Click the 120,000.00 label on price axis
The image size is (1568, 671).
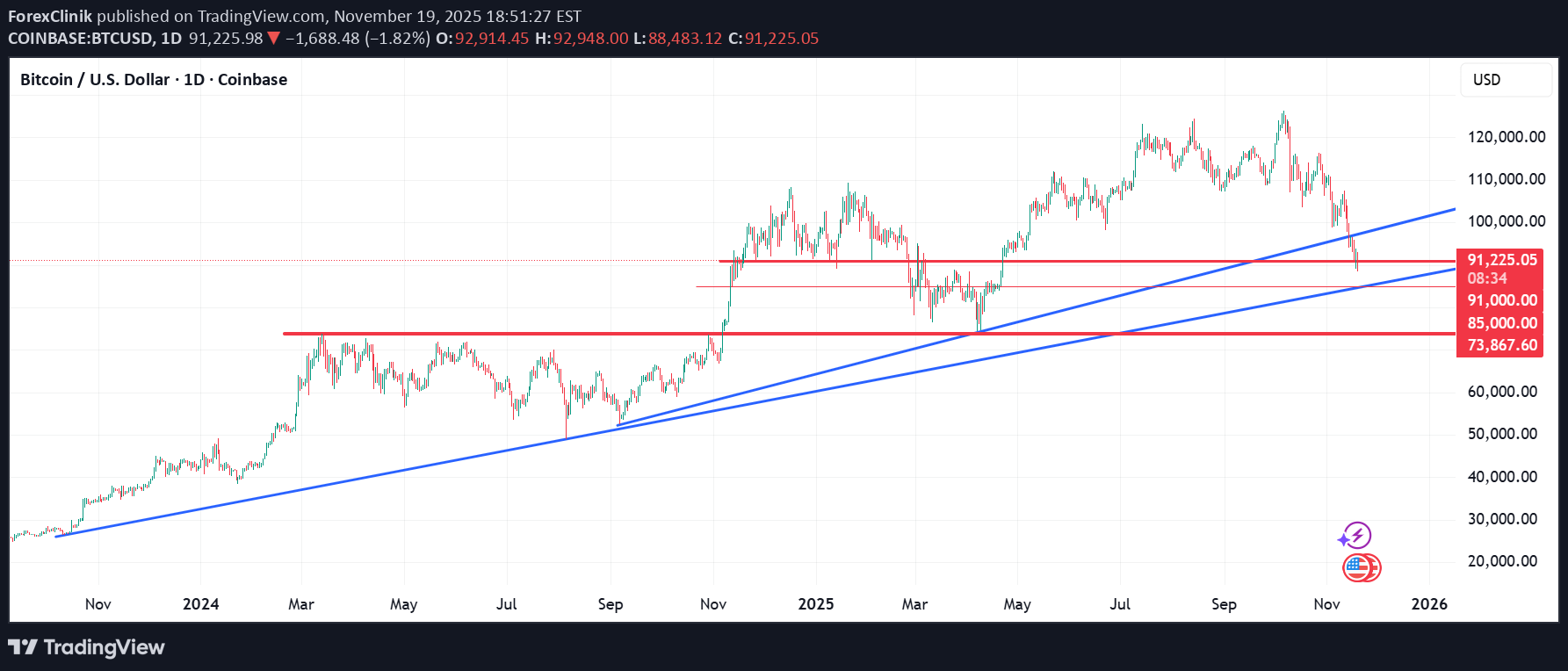pyautogui.click(x=1506, y=137)
